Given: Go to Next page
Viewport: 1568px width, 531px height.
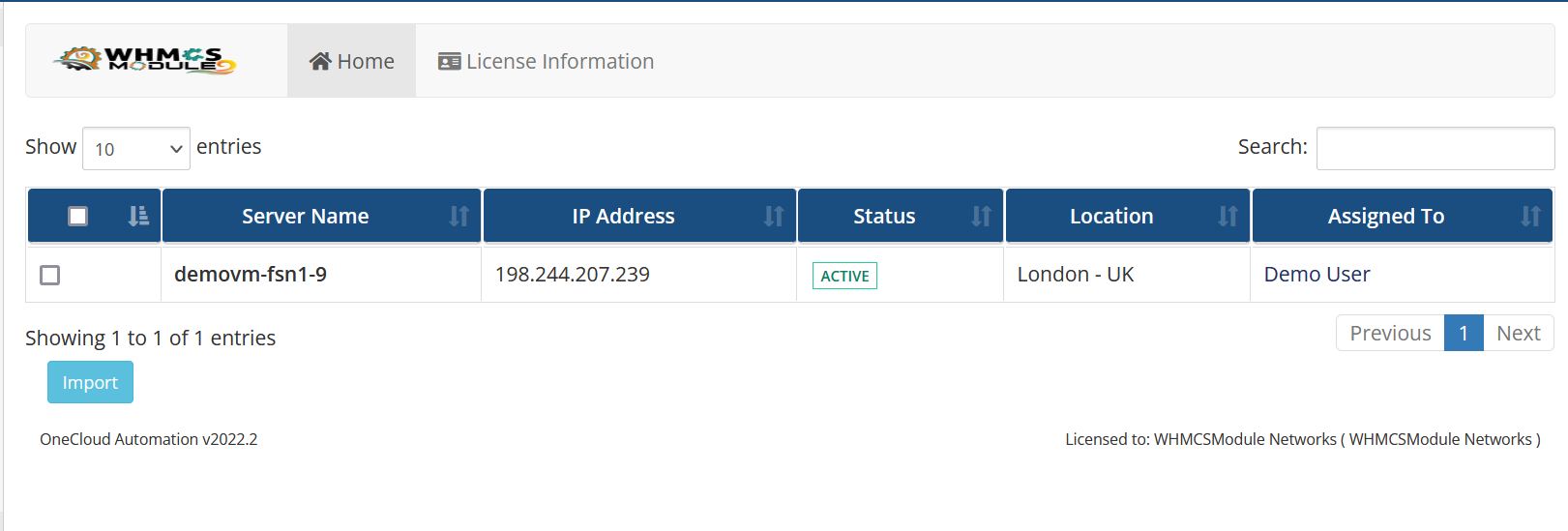Looking at the screenshot, I should [1518, 333].
